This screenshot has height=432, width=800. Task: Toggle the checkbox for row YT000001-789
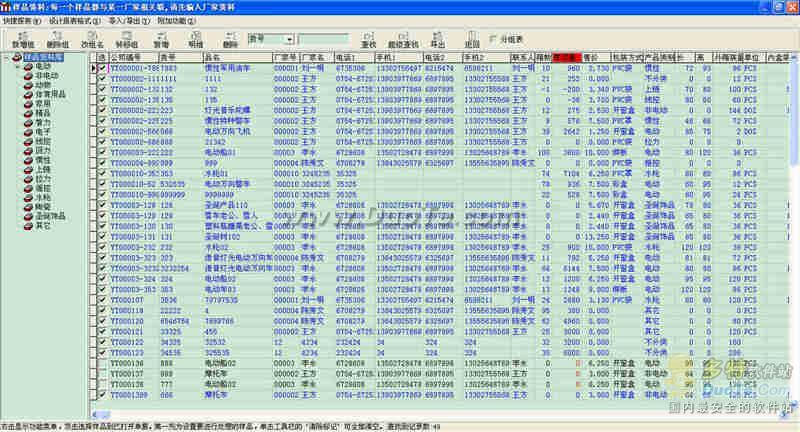[102, 68]
